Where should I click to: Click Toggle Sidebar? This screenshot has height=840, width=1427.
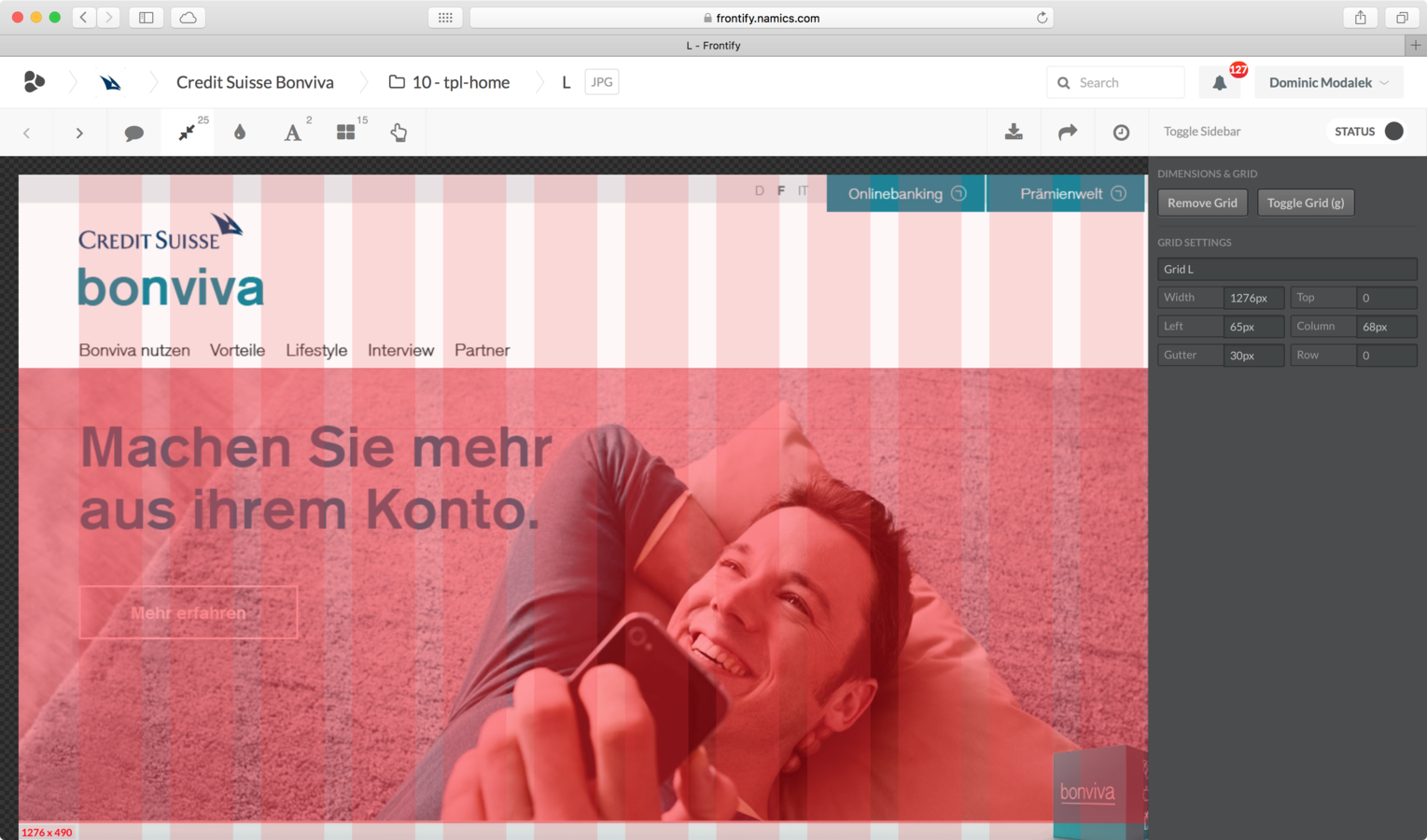point(1202,132)
